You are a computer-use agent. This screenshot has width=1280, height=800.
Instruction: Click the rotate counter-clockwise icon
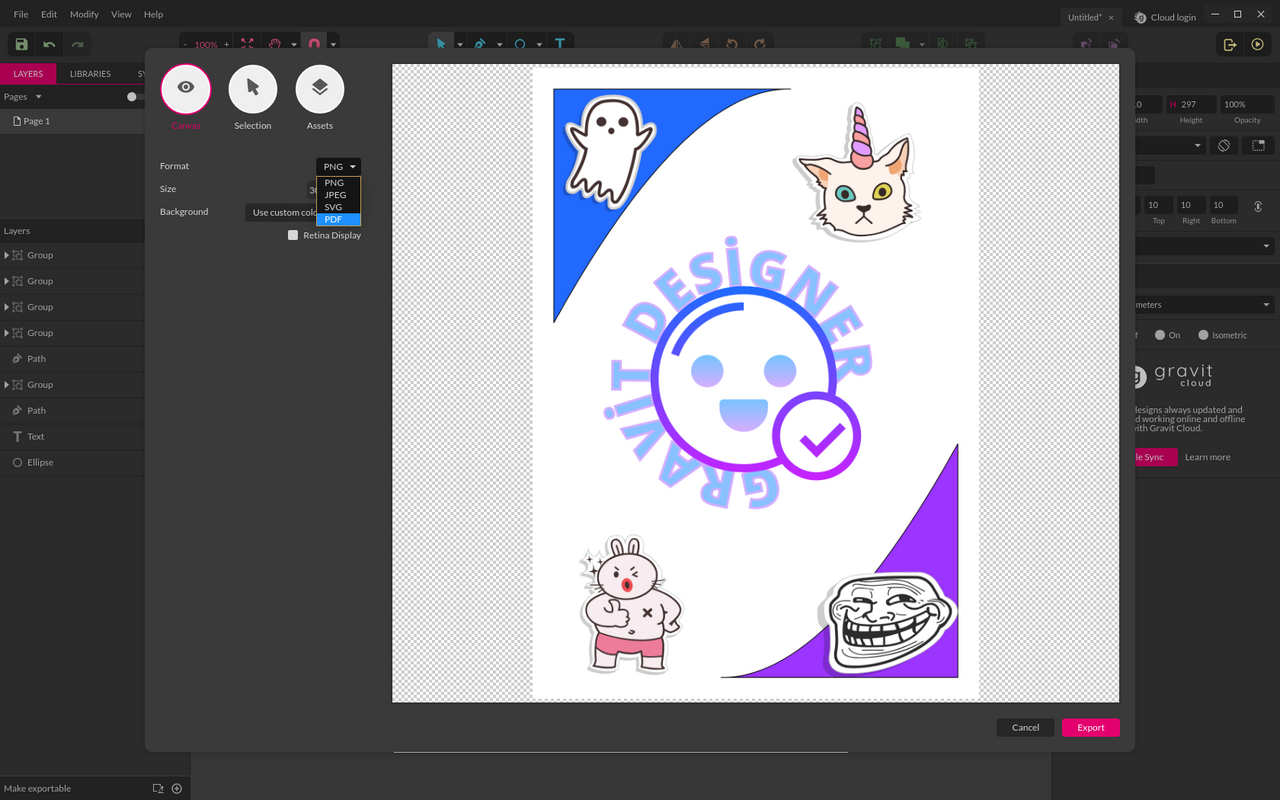pos(732,44)
